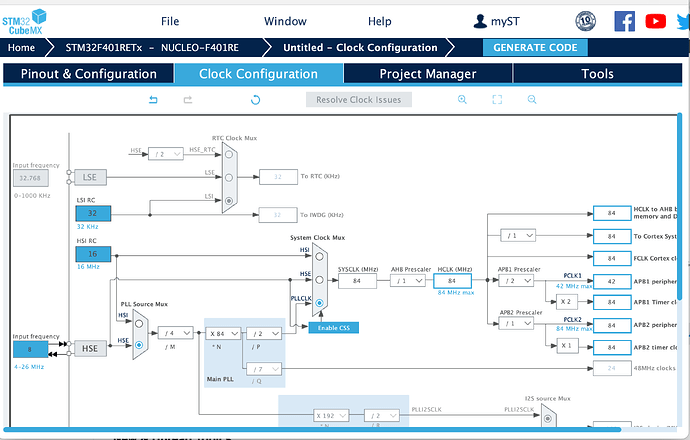Viewport: 690px width, 440px height.
Task: Open the Help menu
Action: (379, 21)
